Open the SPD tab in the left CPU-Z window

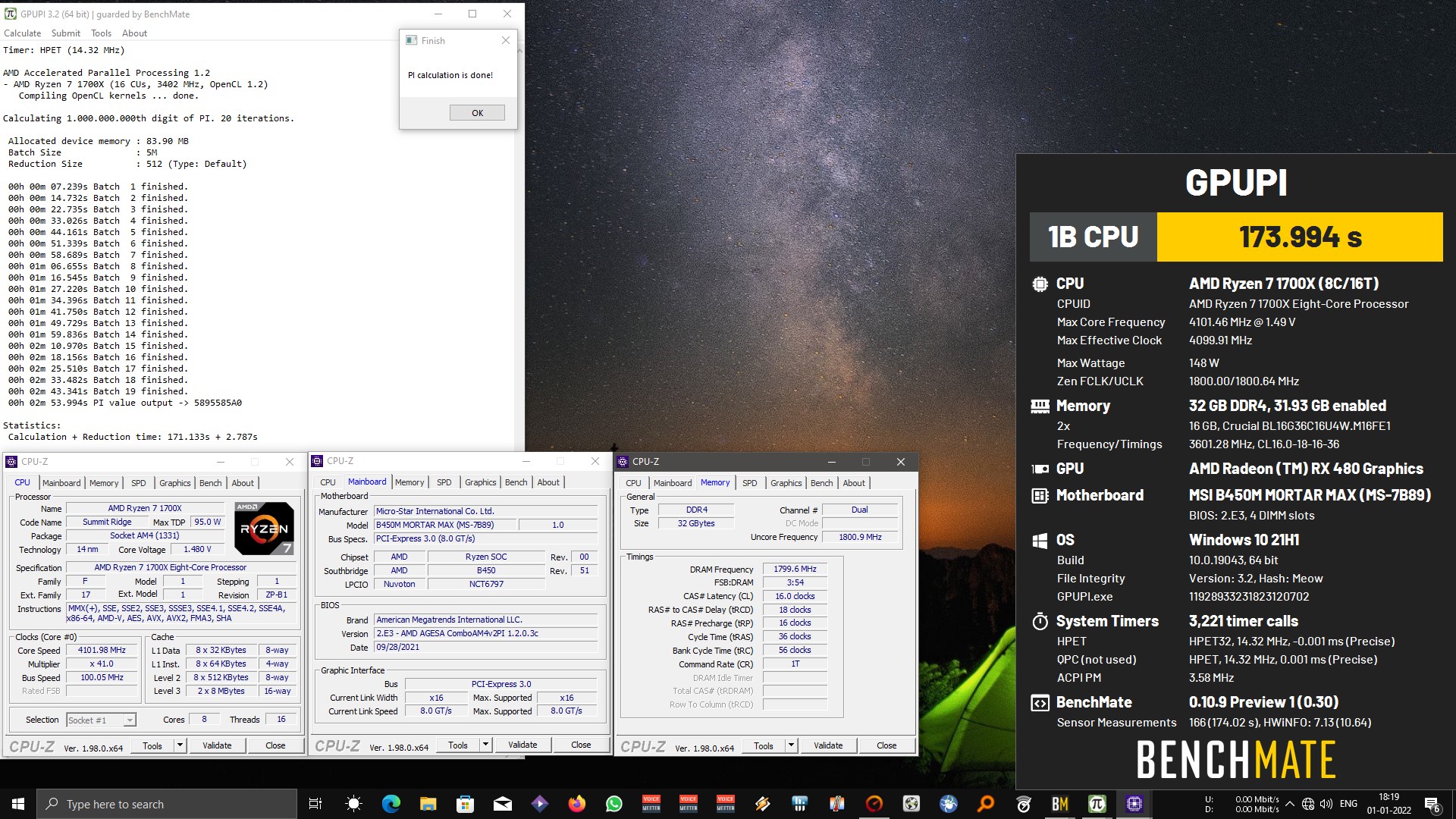[138, 483]
